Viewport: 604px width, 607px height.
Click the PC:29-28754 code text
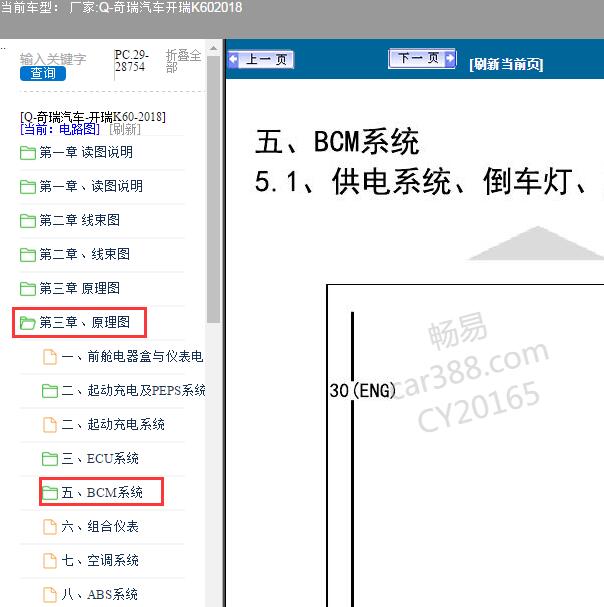(131, 61)
